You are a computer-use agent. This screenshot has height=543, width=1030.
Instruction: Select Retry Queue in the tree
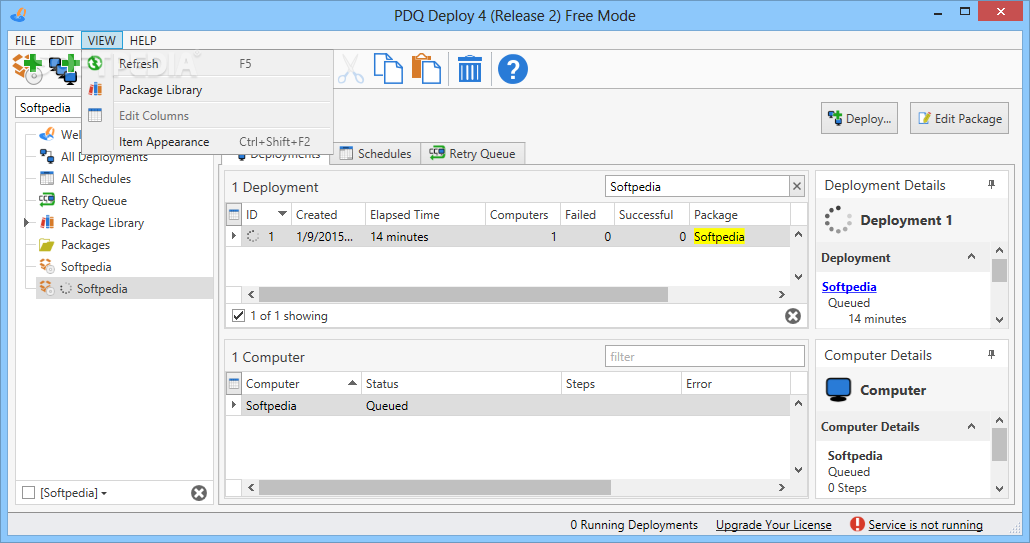click(x=93, y=201)
